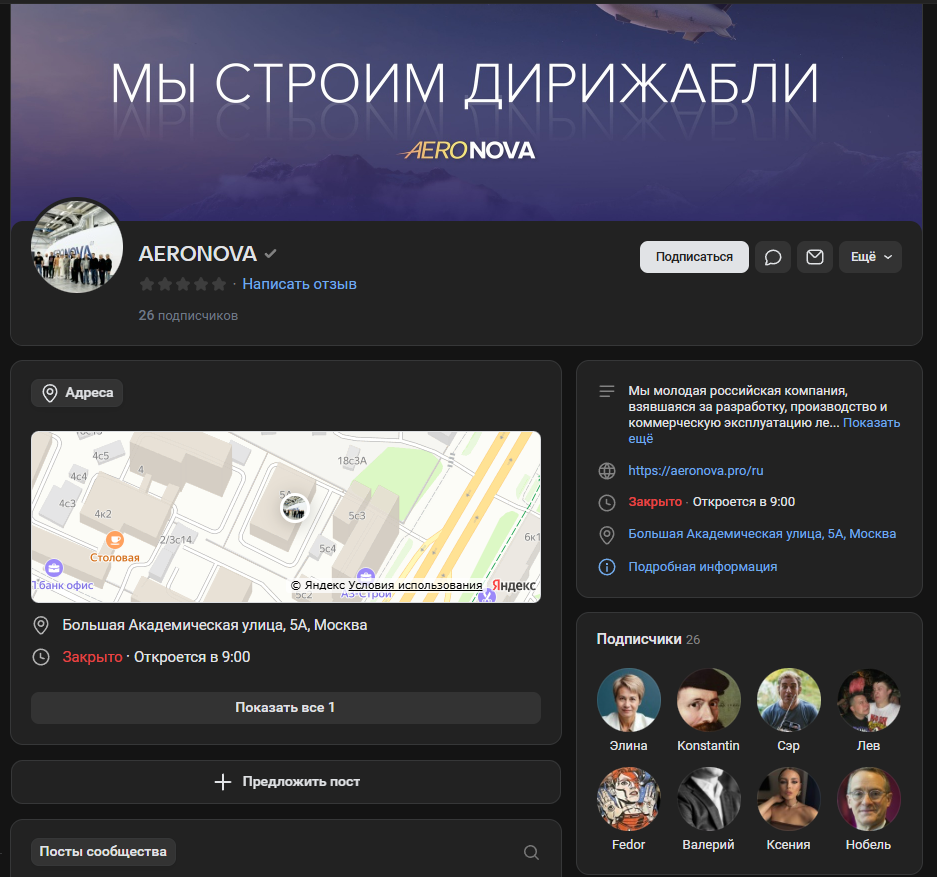Click the Яндекс logo on map

click(513, 585)
